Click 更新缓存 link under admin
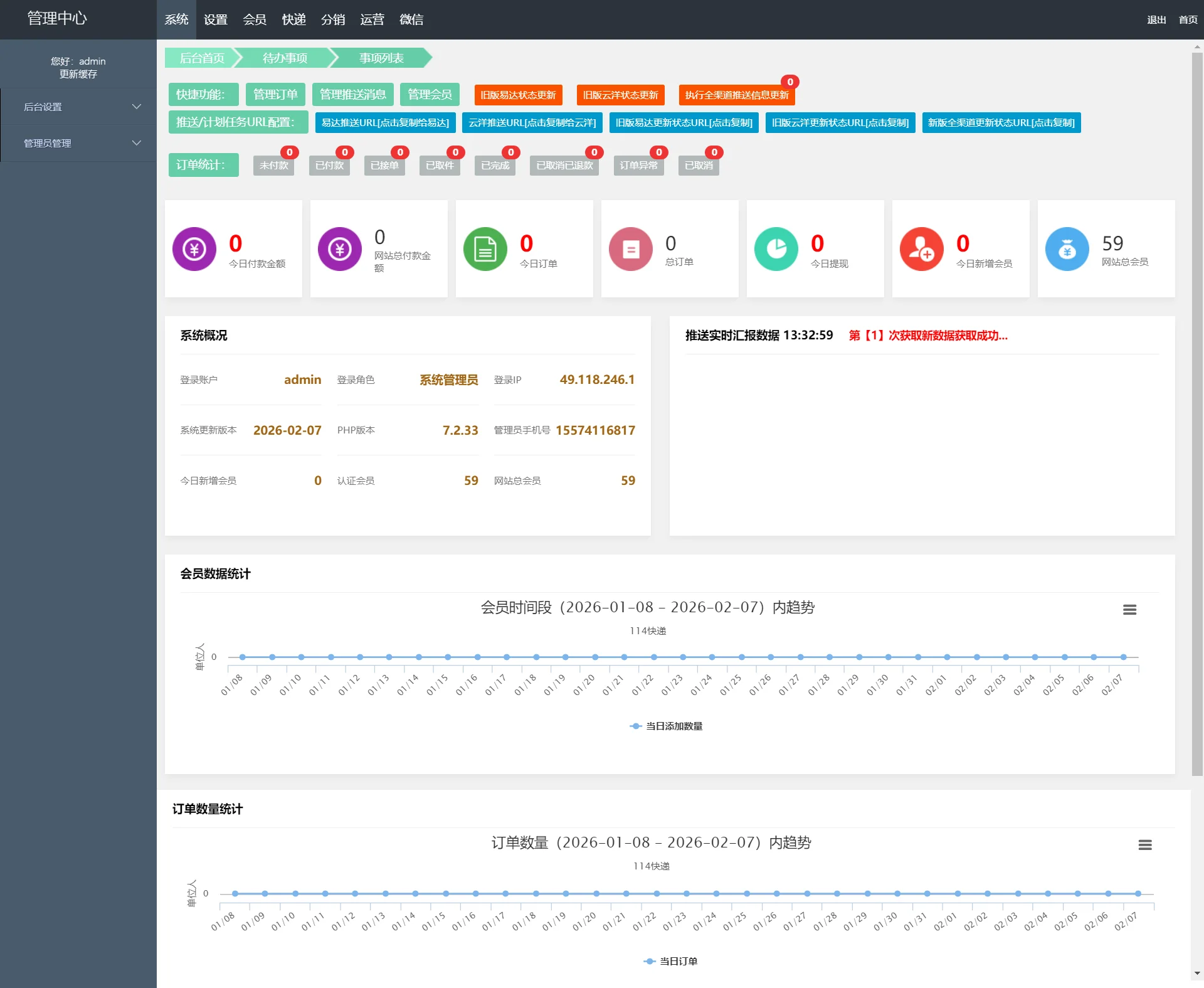This screenshot has height=988, width=1204. (78, 74)
